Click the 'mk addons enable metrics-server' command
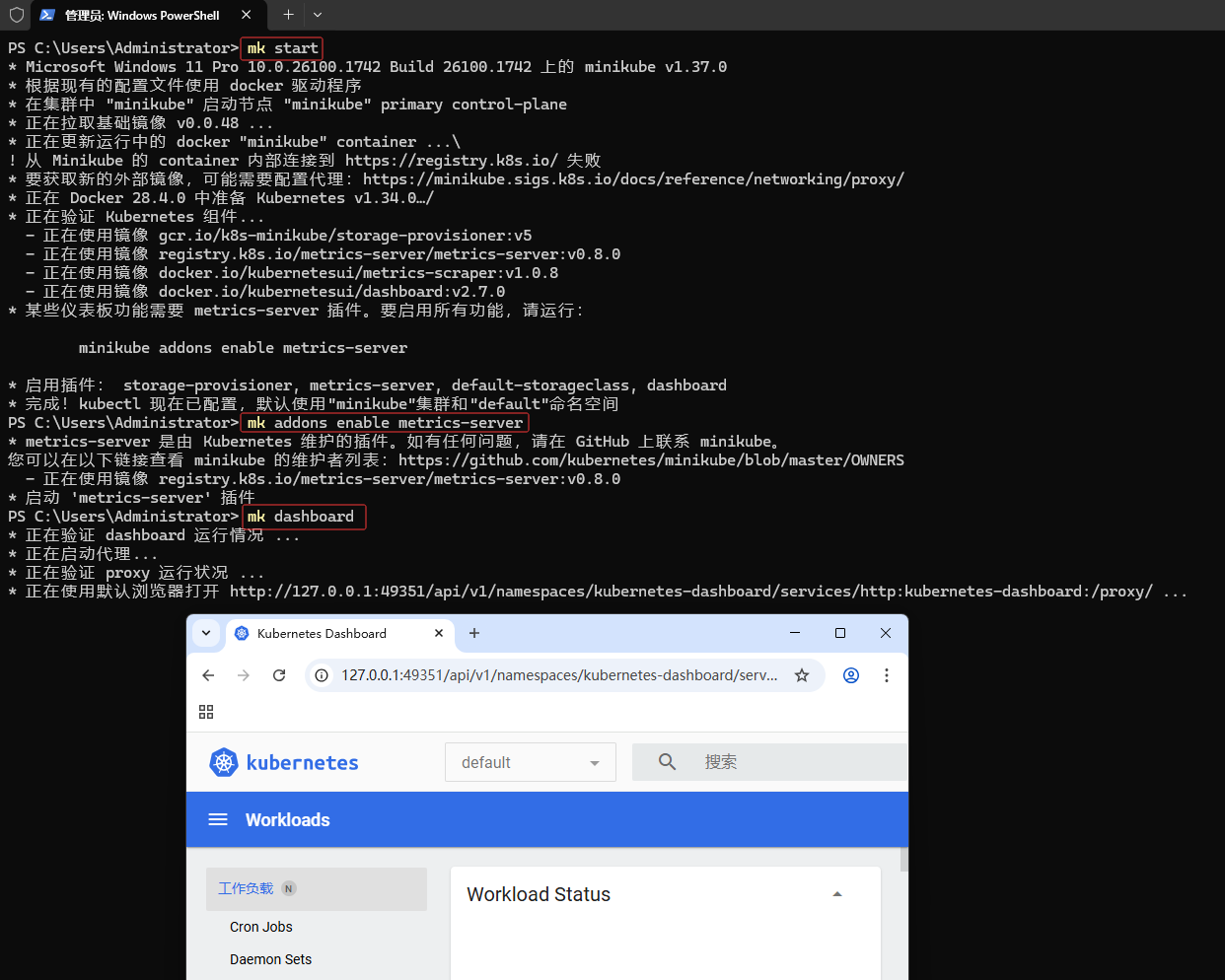The height and width of the screenshot is (980, 1225). [385, 423]
